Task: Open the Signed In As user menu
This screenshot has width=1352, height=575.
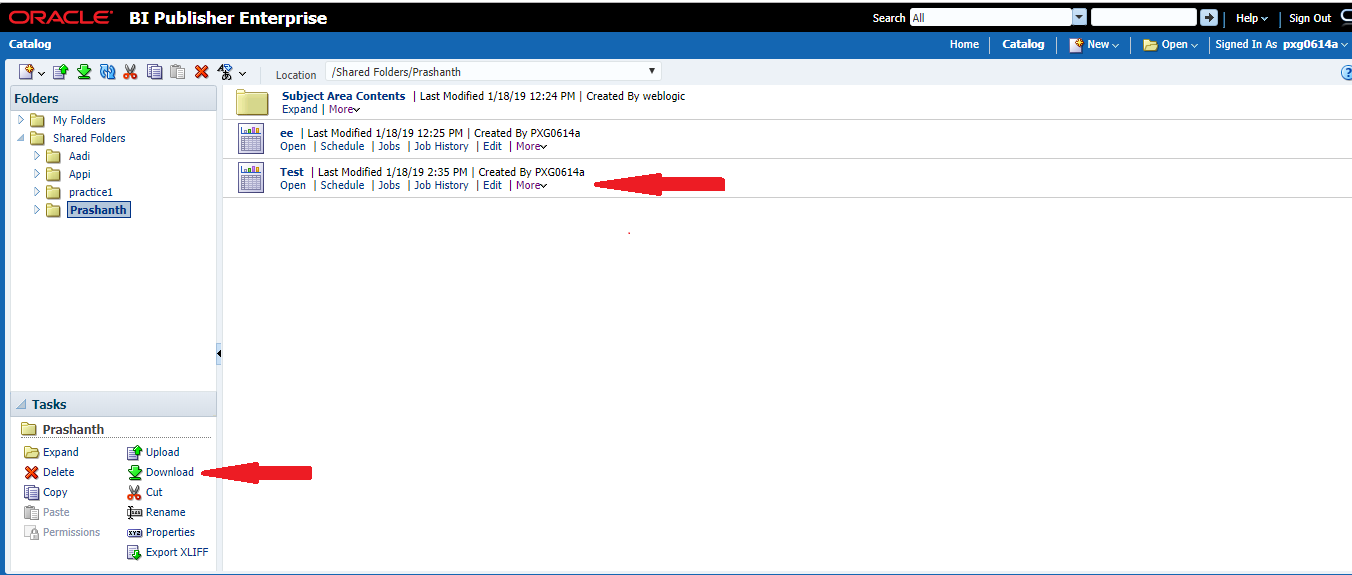Action: (x=1282, y=44)
